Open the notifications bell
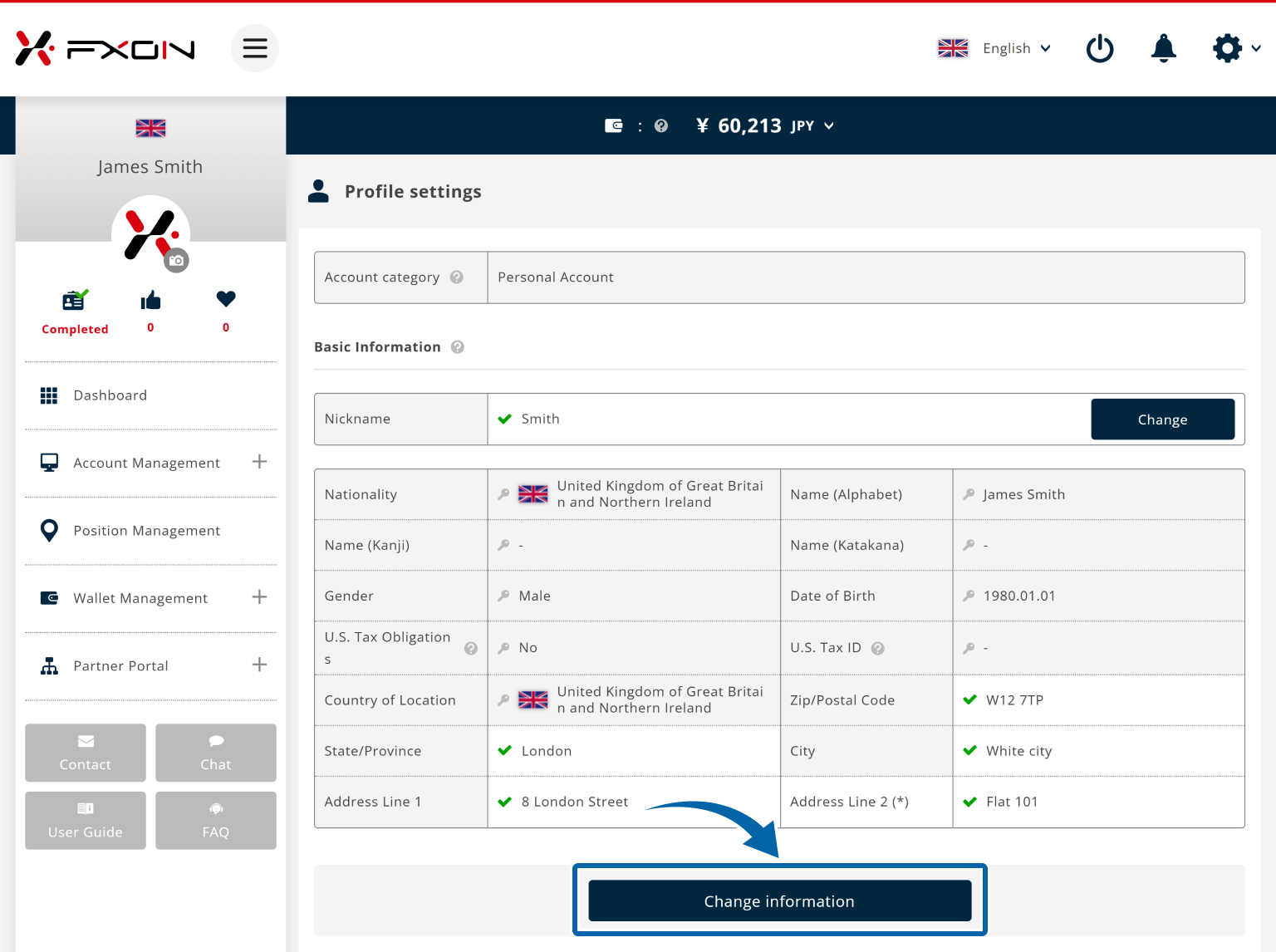 tap(1163, 48)
